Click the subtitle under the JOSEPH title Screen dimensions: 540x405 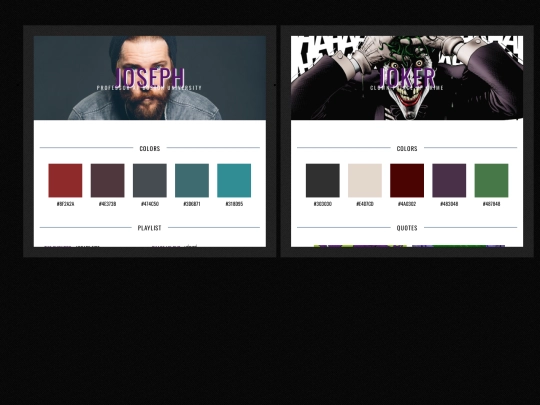(x=149, y=88)
